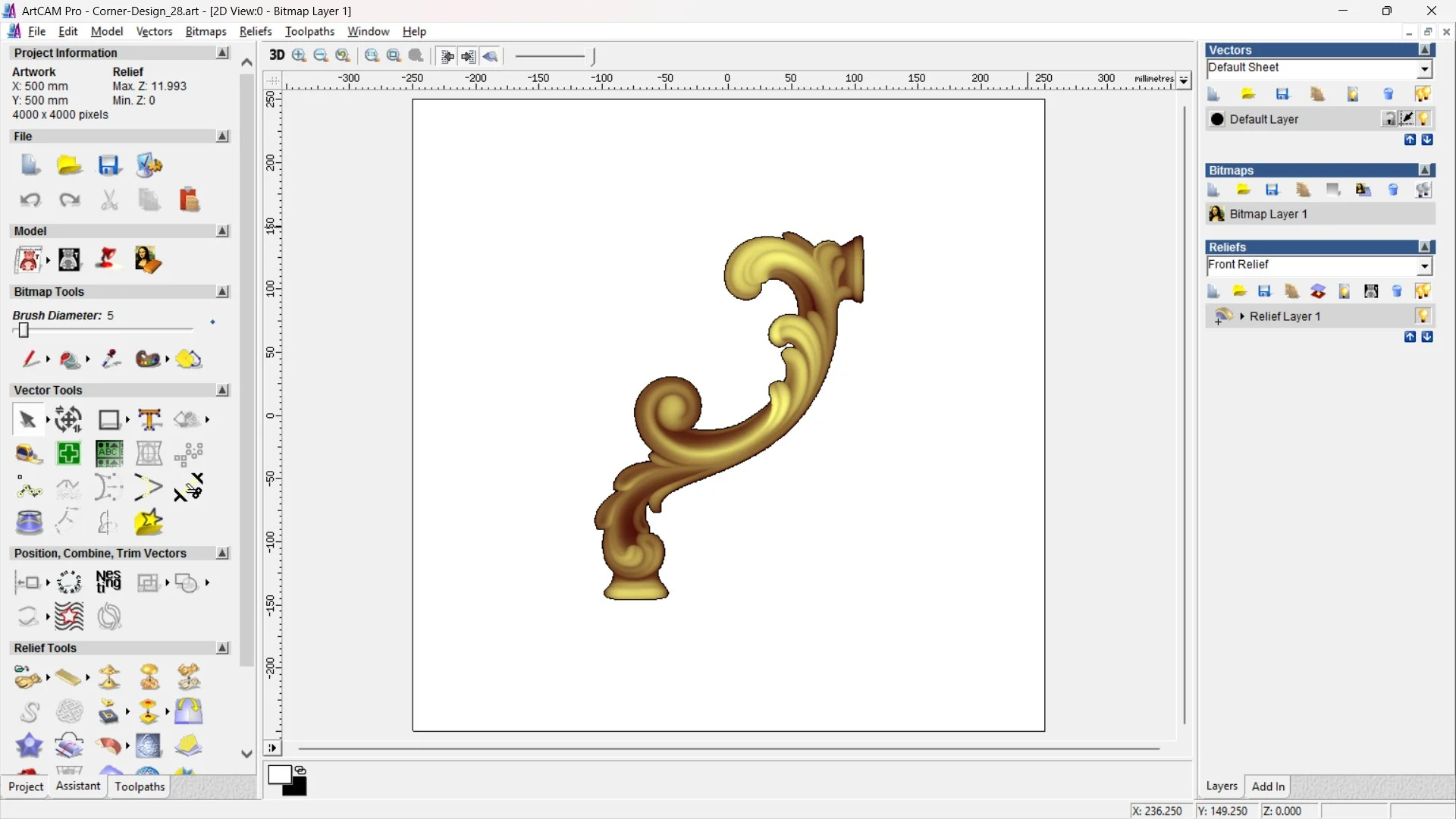Image resolution: width=1456 pixels, height=819 pixels.
Task: Click the Brush Diameter slider handle
Action: point(24,330)
